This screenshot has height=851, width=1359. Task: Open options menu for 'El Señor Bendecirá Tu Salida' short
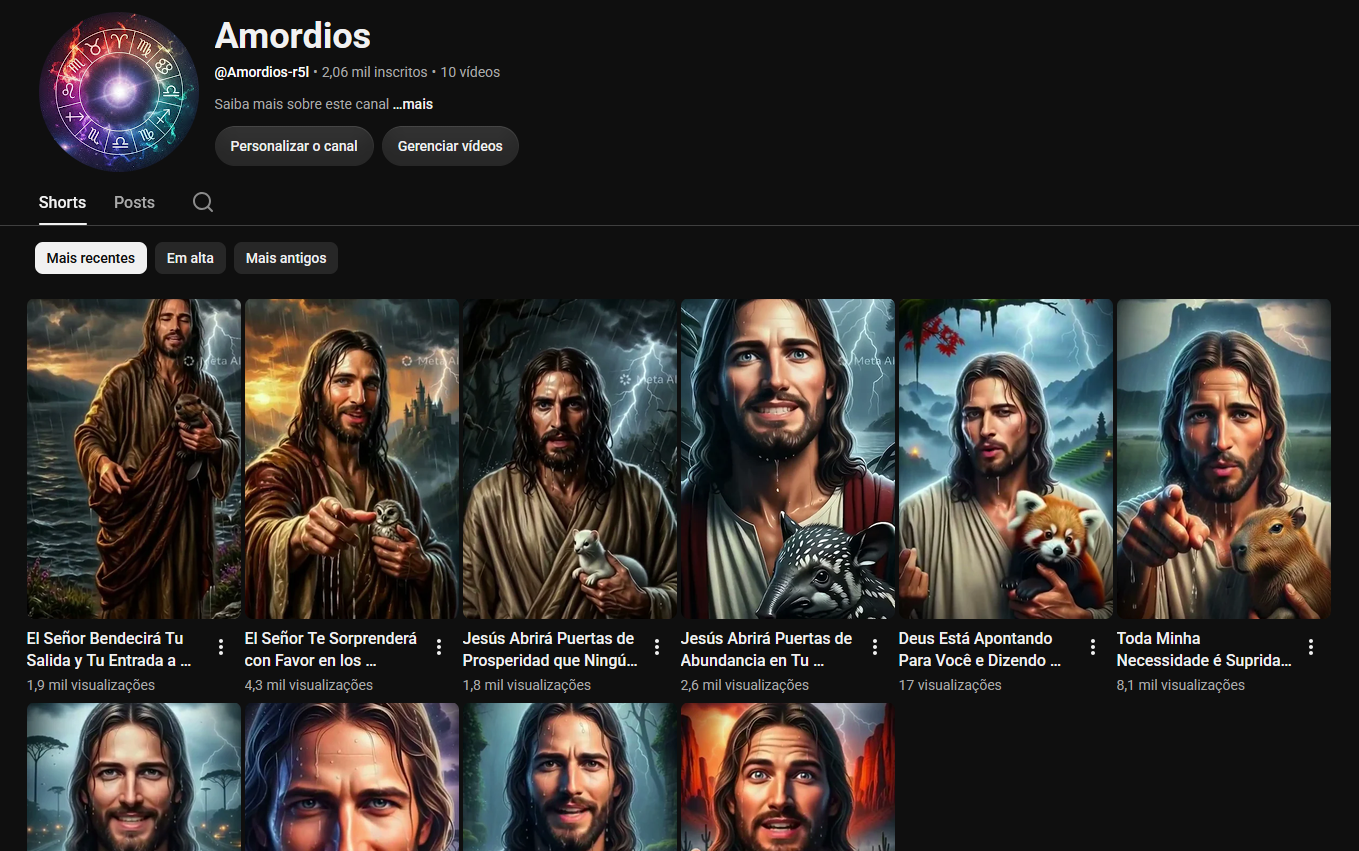pos(221,647)
